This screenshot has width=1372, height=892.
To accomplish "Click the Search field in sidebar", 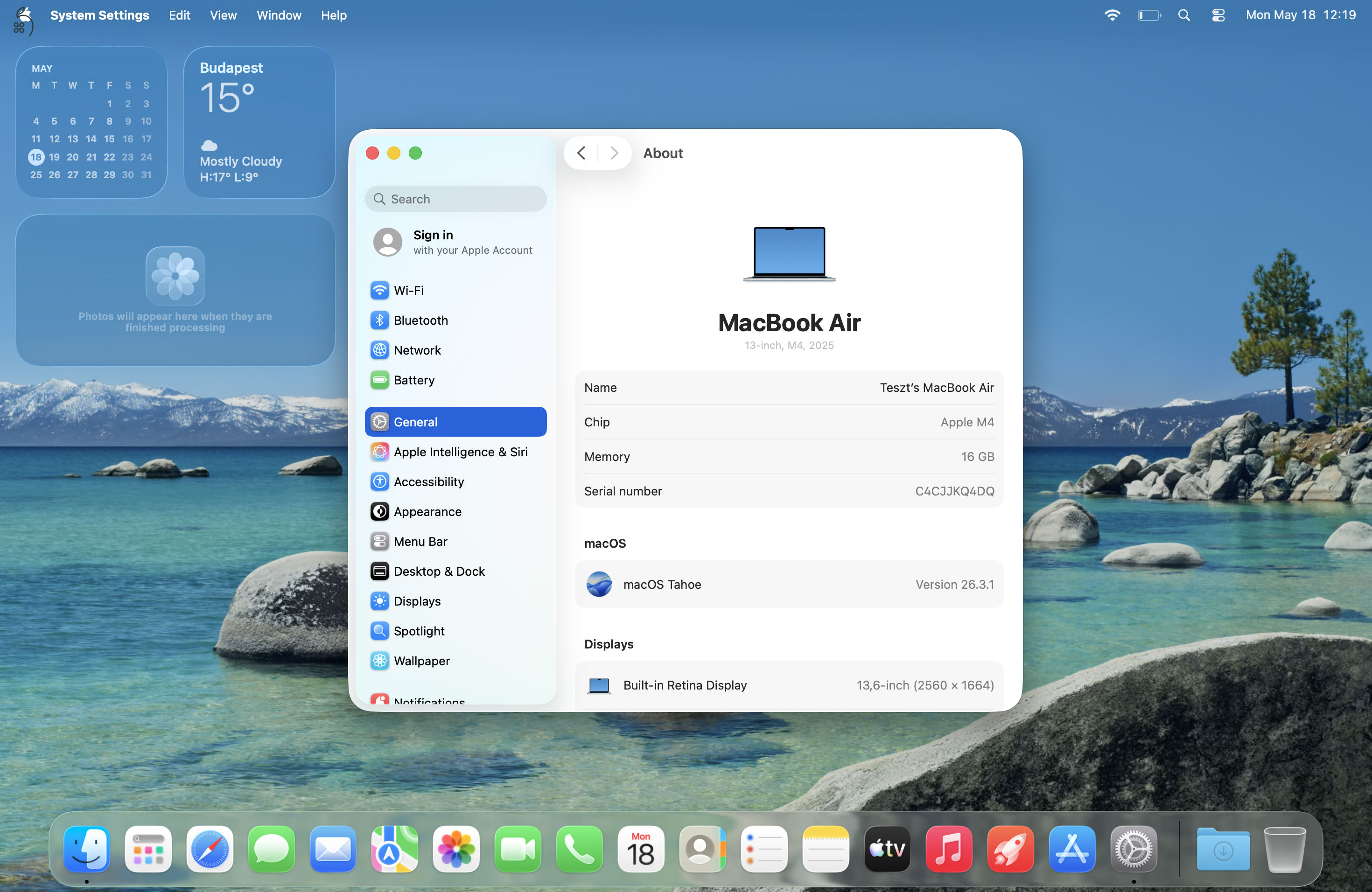I will pos(455,199).
